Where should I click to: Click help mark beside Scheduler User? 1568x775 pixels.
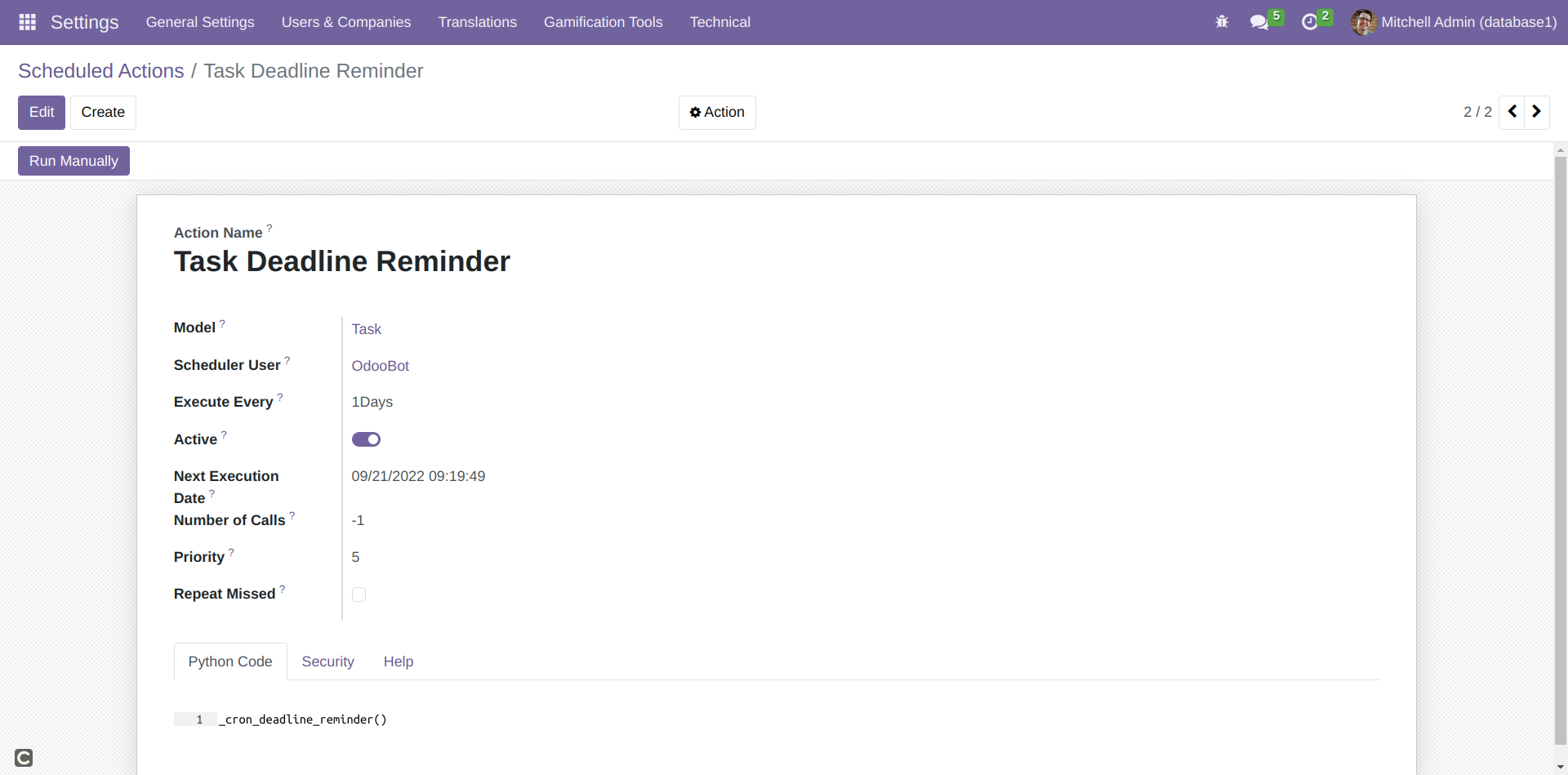[287, 360]
